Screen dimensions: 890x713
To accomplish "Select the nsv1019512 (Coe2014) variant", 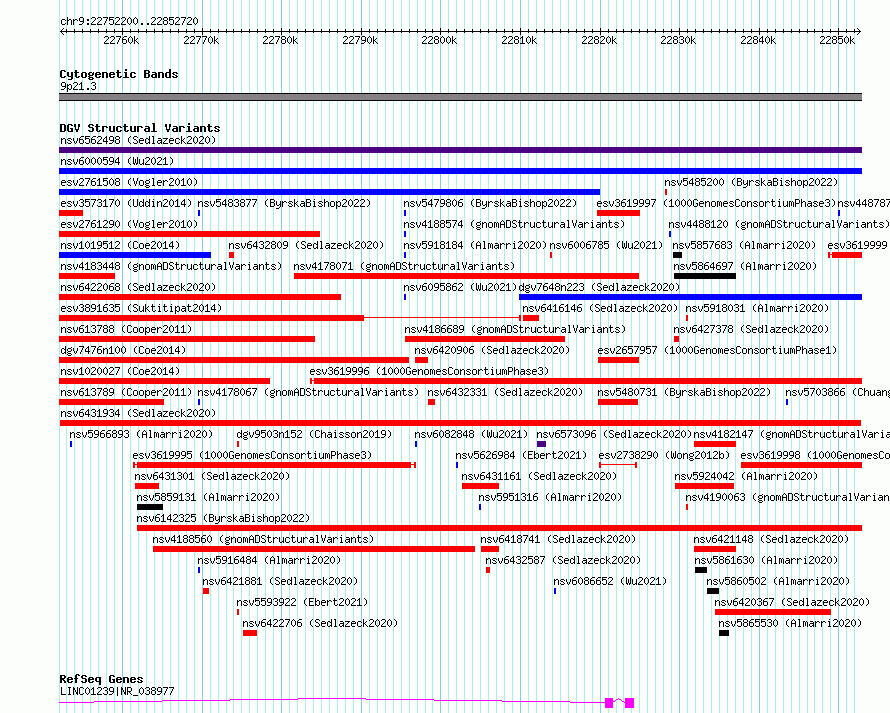I will [x=120, y=245].
